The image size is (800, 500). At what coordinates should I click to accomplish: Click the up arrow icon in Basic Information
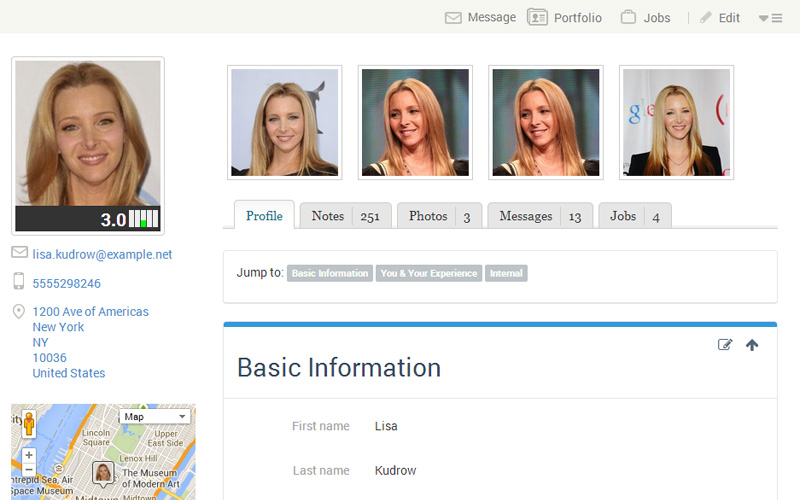(x=752, y=345)
